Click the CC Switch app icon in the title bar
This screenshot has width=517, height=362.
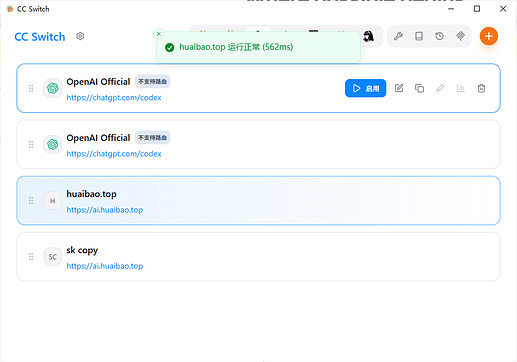click(x=10, y=9)
